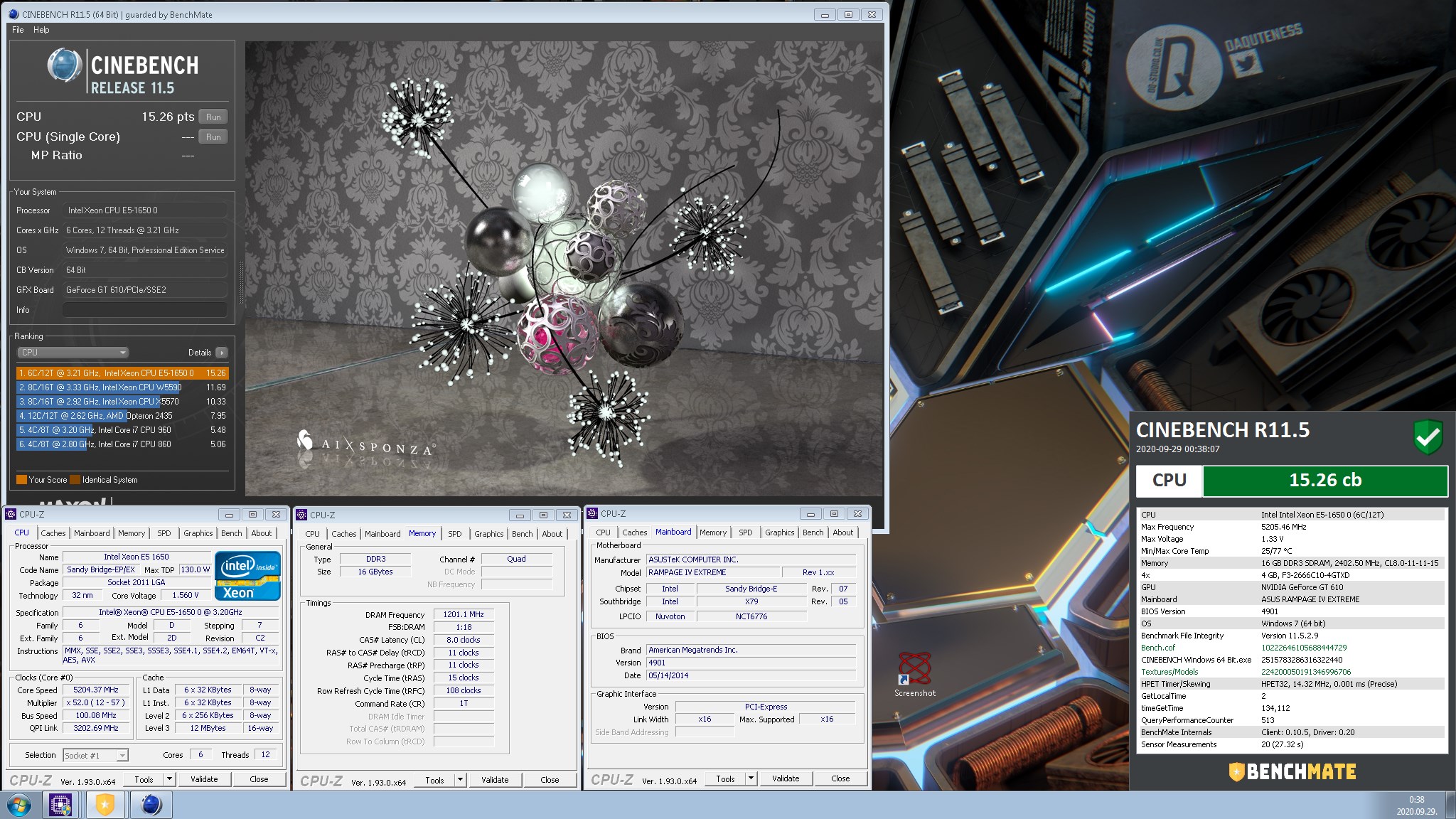The height and width of the screenshot is (819, 1456).
Task: Click the CPU-Z Mainboard window title icon
Action: coord(592,513)
